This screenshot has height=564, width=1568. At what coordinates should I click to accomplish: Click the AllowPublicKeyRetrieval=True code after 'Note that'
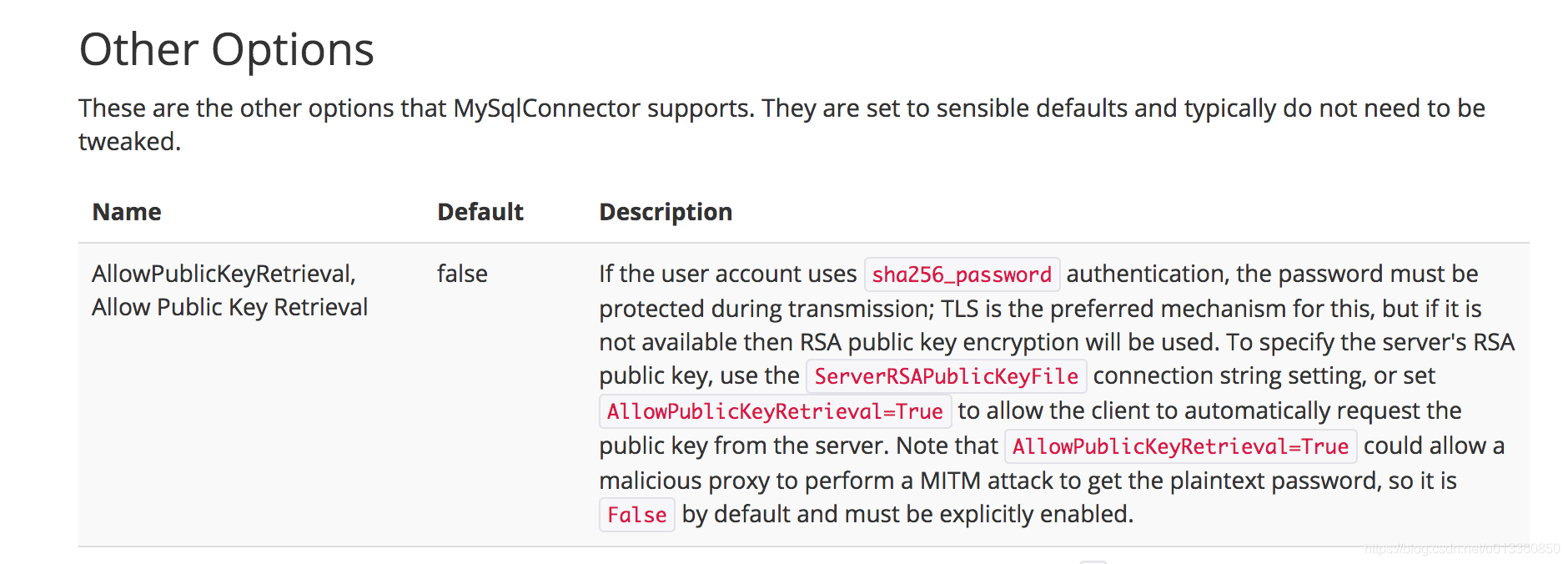pos(1181,446)
